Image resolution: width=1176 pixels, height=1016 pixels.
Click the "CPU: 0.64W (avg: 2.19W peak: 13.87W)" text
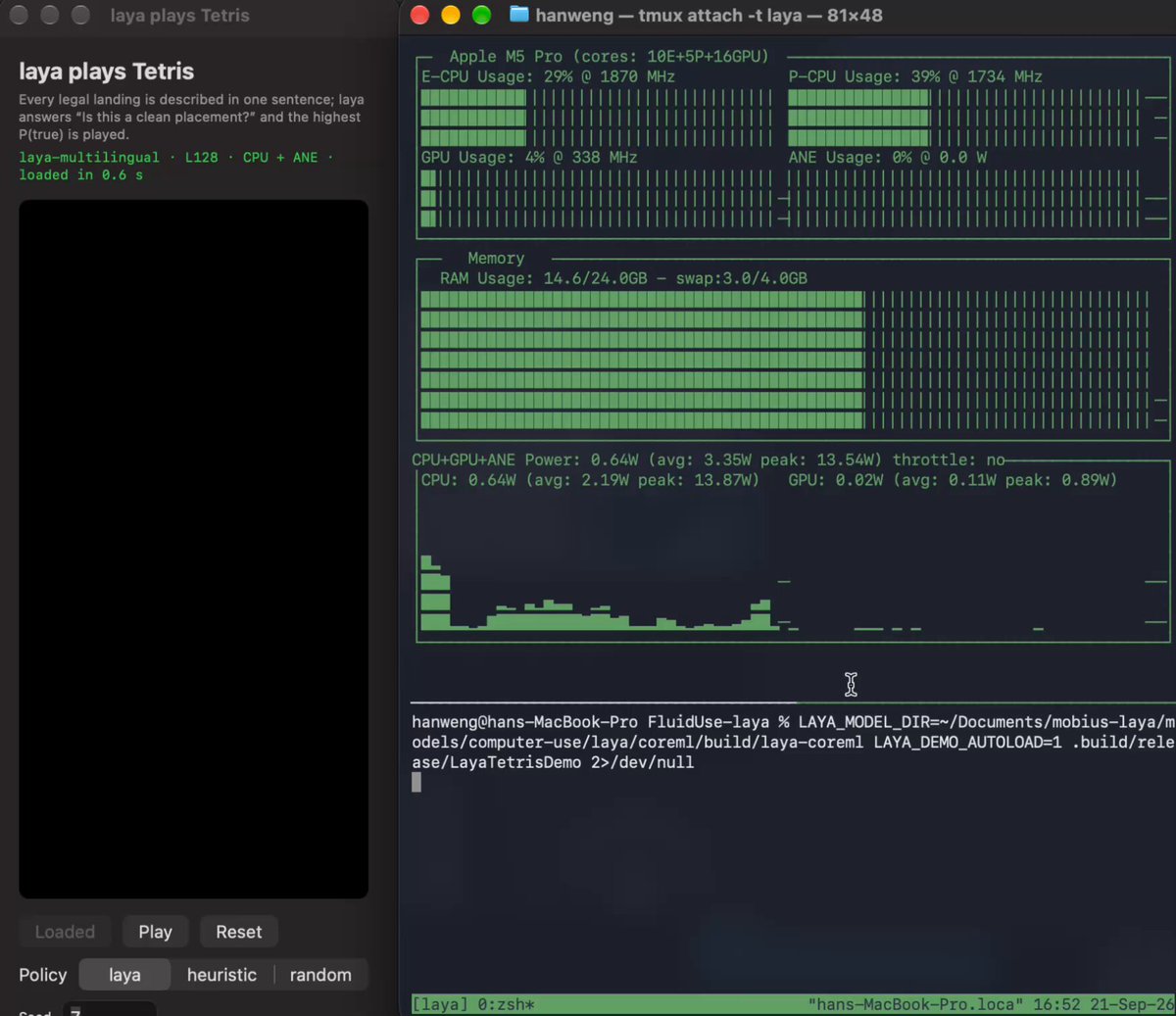click(590, 480)
